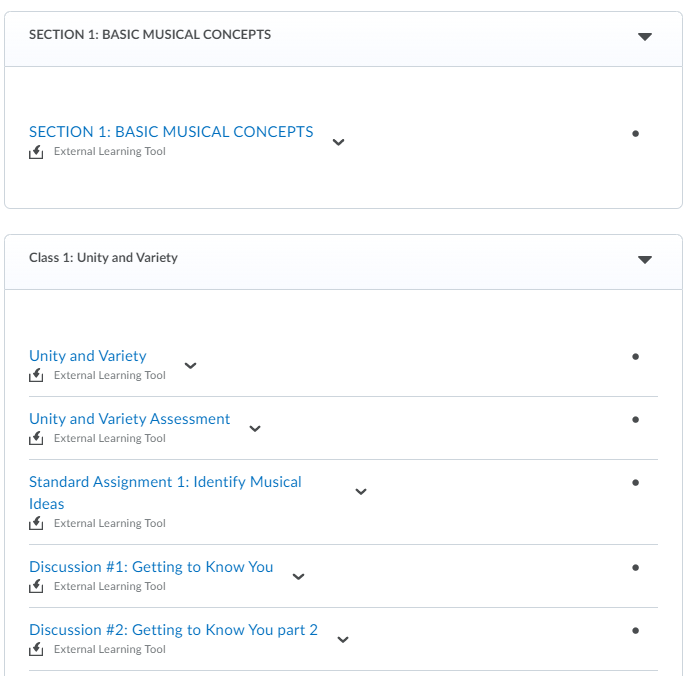Click External Learning Tool icon under Discussion #1
Image resolution: width=688 pixels, height=676 pixels.
pyautogui.click(x=36, y=587)
